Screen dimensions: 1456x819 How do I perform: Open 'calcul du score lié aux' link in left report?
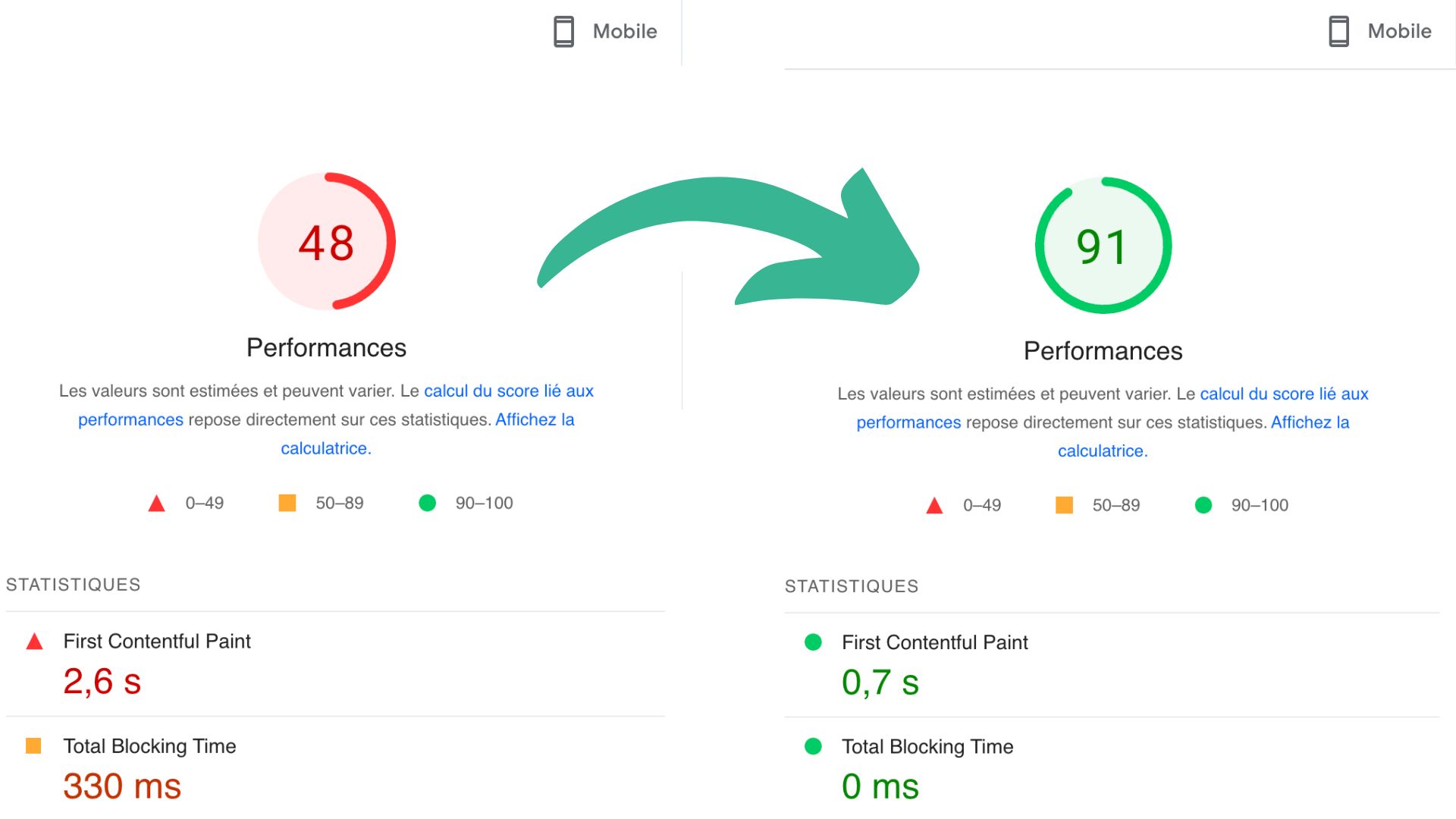point(509,391)
